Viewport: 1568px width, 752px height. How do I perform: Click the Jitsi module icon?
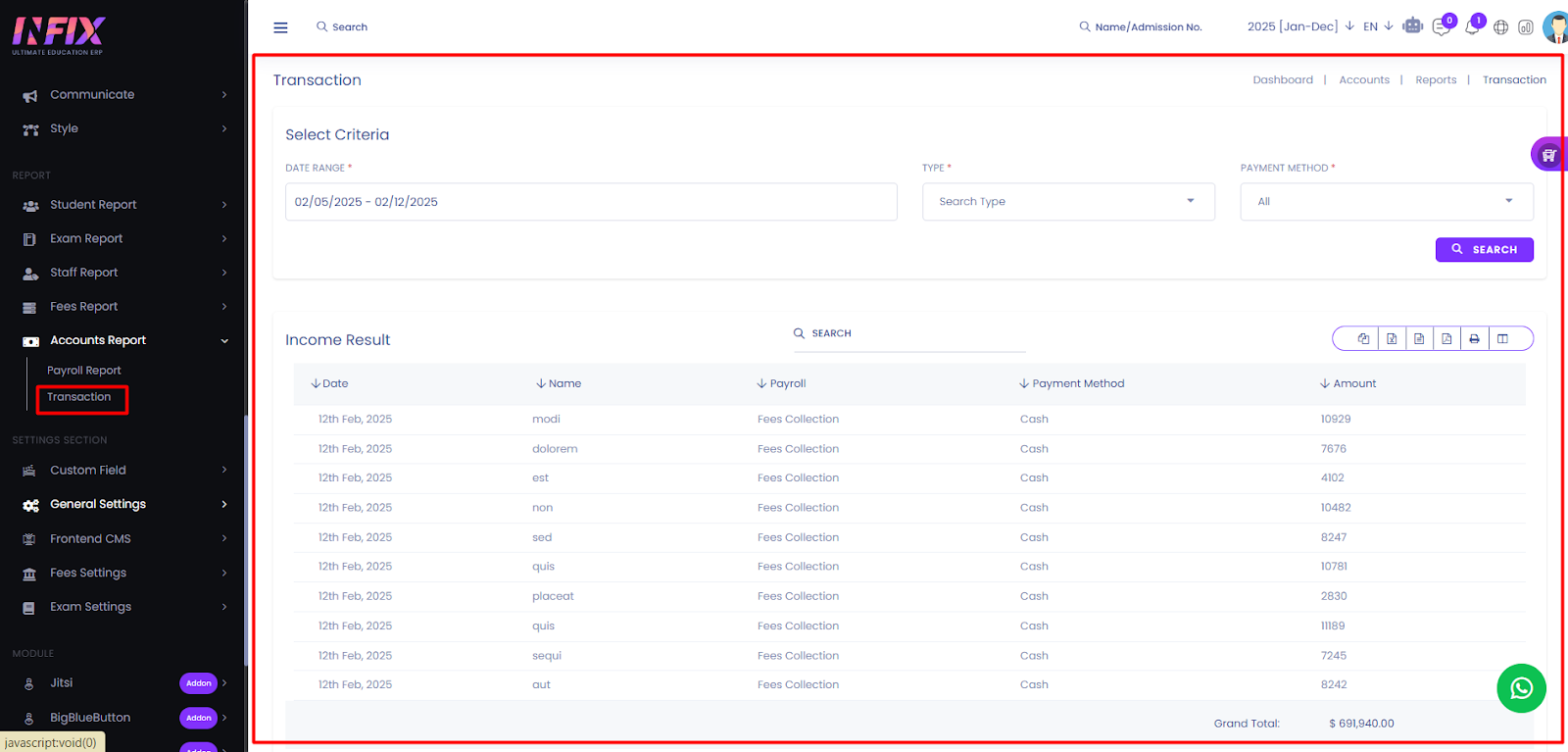(x=29, y=683)
